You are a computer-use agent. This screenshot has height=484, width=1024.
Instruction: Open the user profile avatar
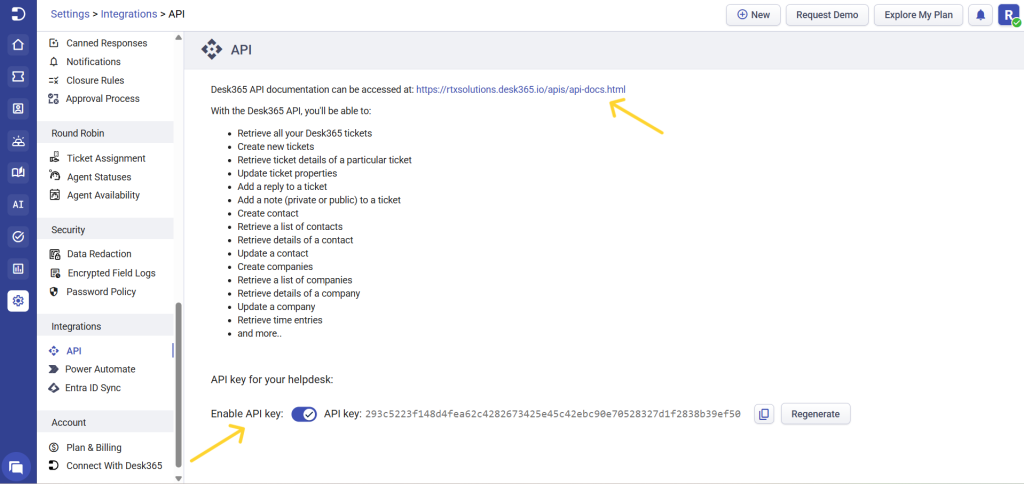tap(1008, 15)
